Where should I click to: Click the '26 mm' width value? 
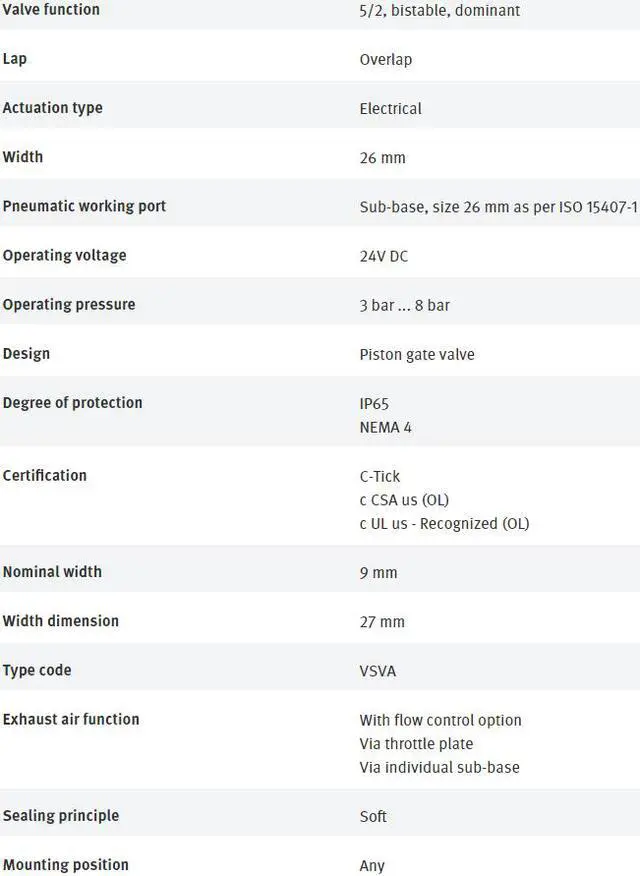tap(382, 158)
